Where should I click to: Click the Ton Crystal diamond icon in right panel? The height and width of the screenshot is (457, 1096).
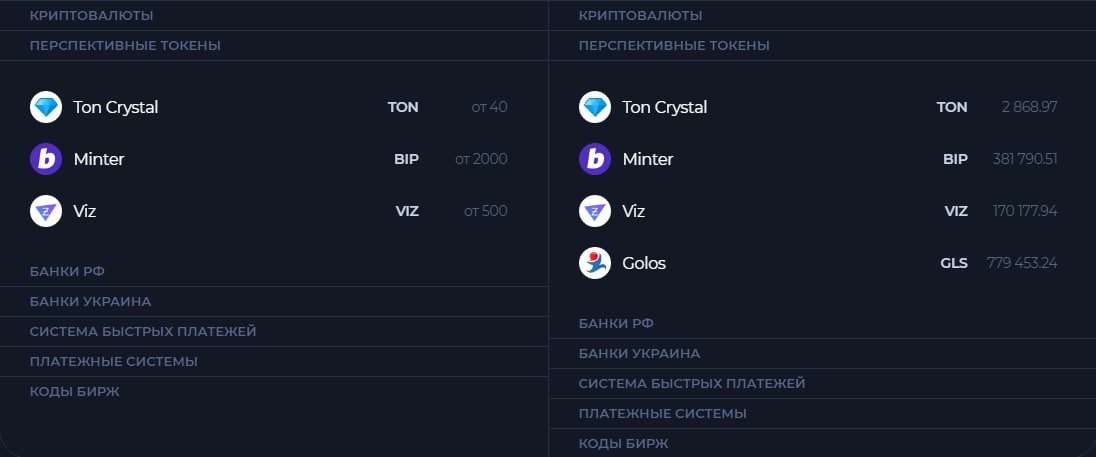coord(595,107)
